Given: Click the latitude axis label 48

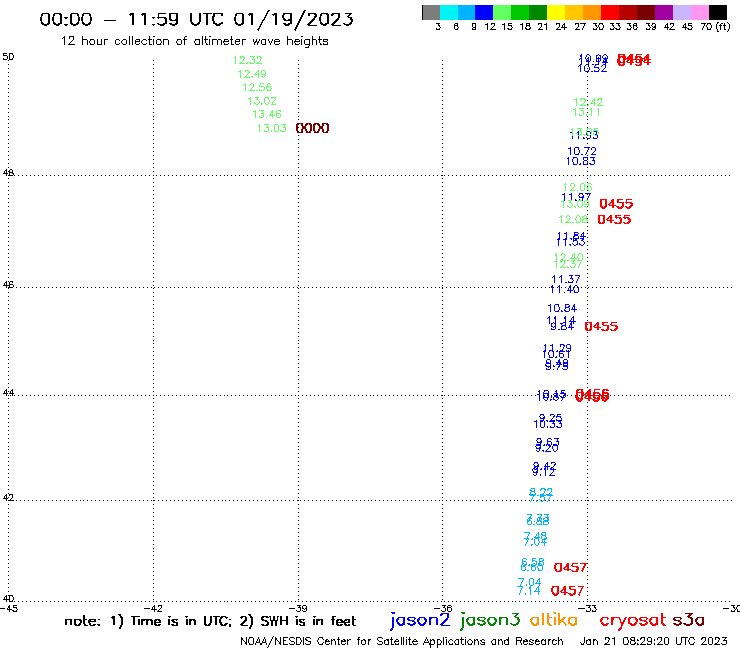Looking at the screenshot, I should pyautogui.click(x=8, y=173).
